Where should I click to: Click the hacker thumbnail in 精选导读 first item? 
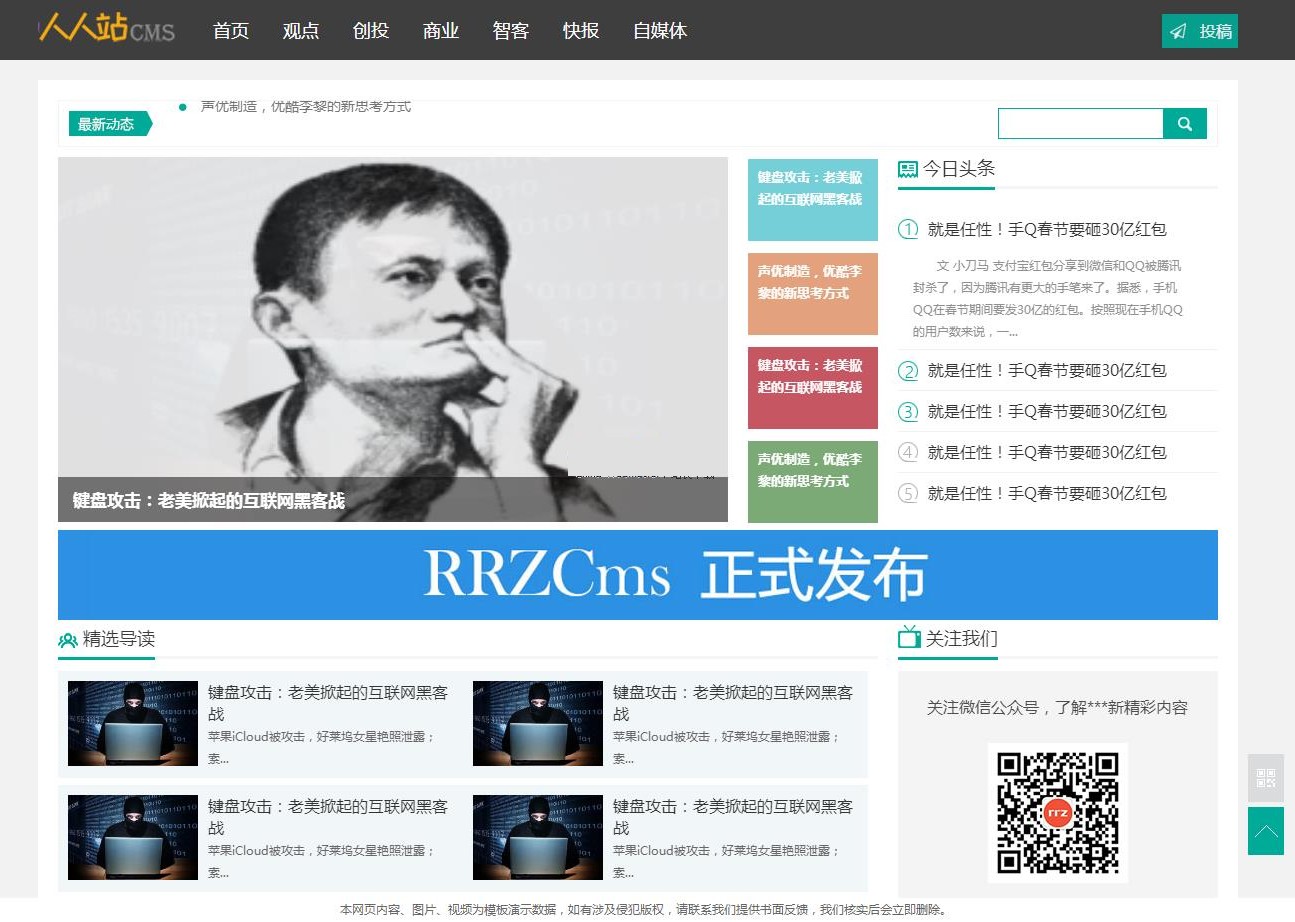coord(132,722)
